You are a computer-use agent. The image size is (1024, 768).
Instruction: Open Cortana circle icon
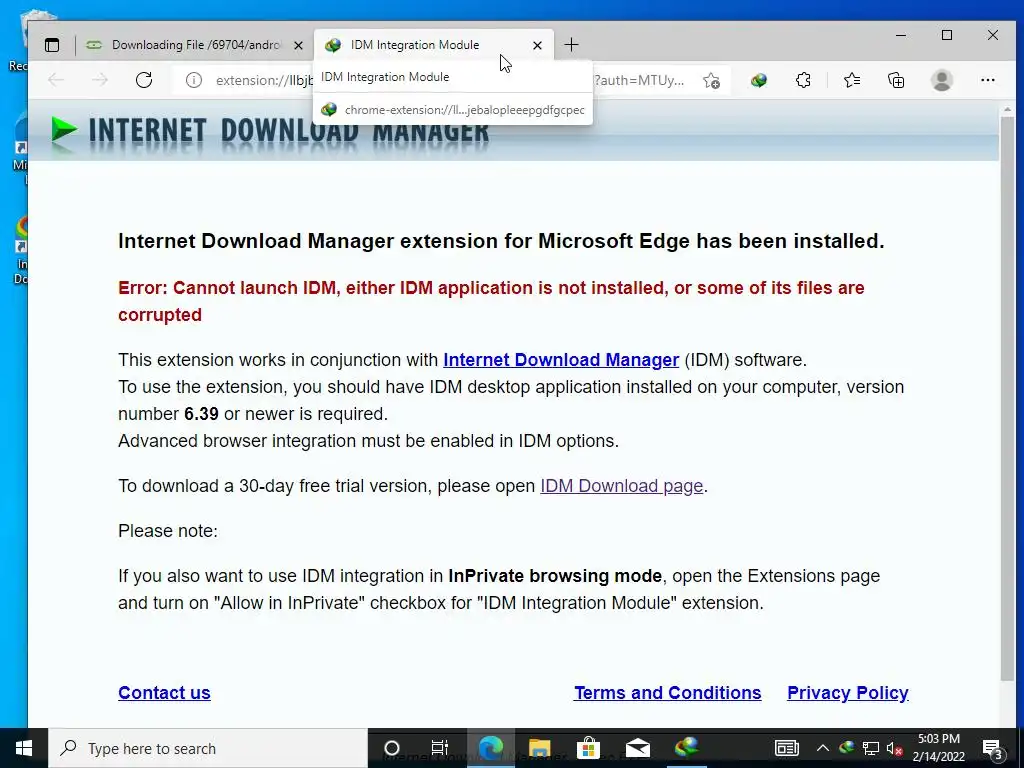click(392, 748)
